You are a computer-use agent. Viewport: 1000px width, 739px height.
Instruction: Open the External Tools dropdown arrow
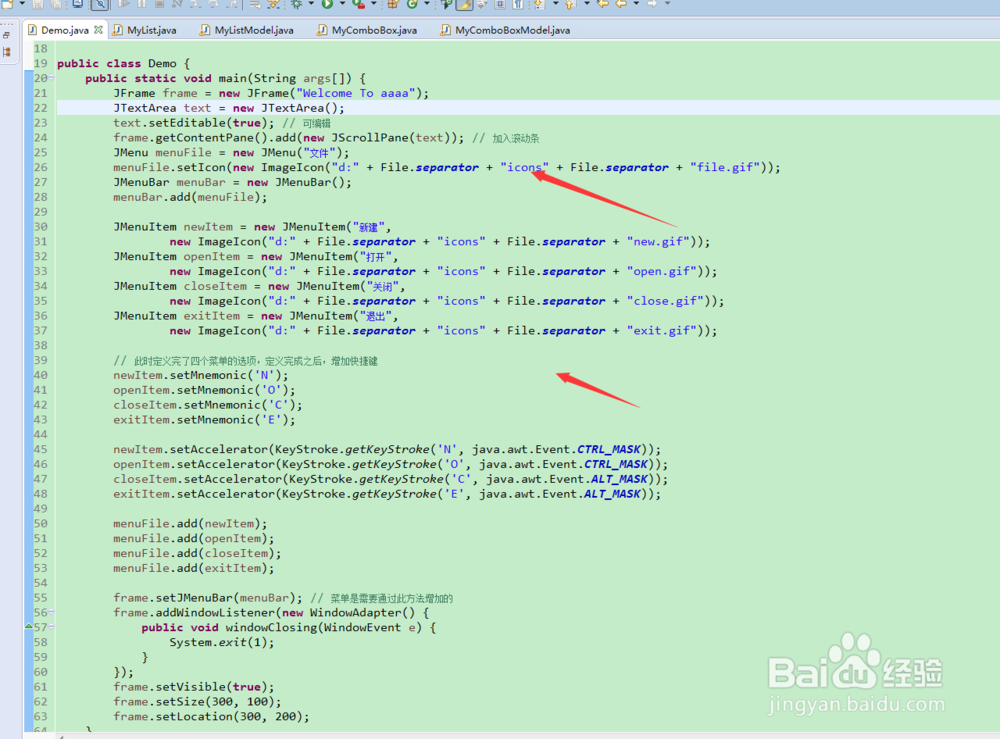(x=374, y=4)
